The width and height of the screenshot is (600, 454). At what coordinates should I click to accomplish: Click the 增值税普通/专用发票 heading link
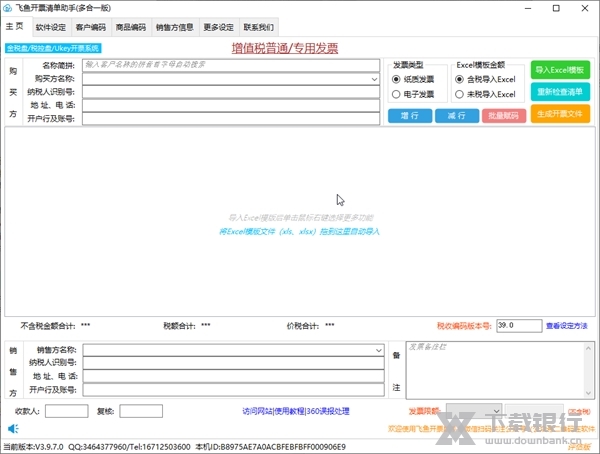(x=285, y=48)
